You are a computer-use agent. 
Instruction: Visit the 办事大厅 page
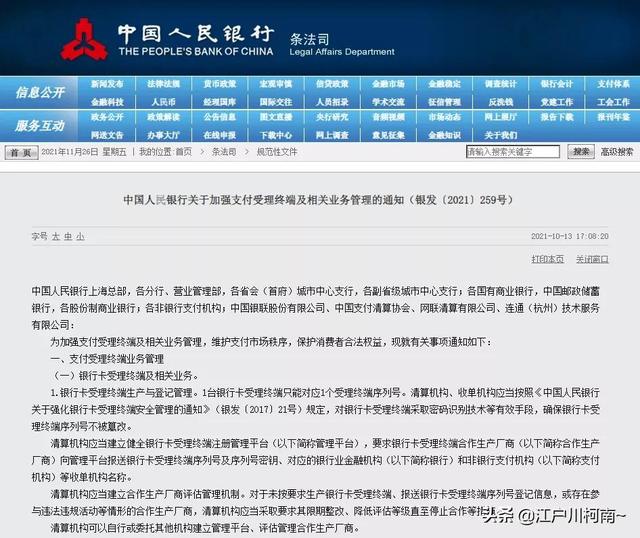(x=163, y=135)
